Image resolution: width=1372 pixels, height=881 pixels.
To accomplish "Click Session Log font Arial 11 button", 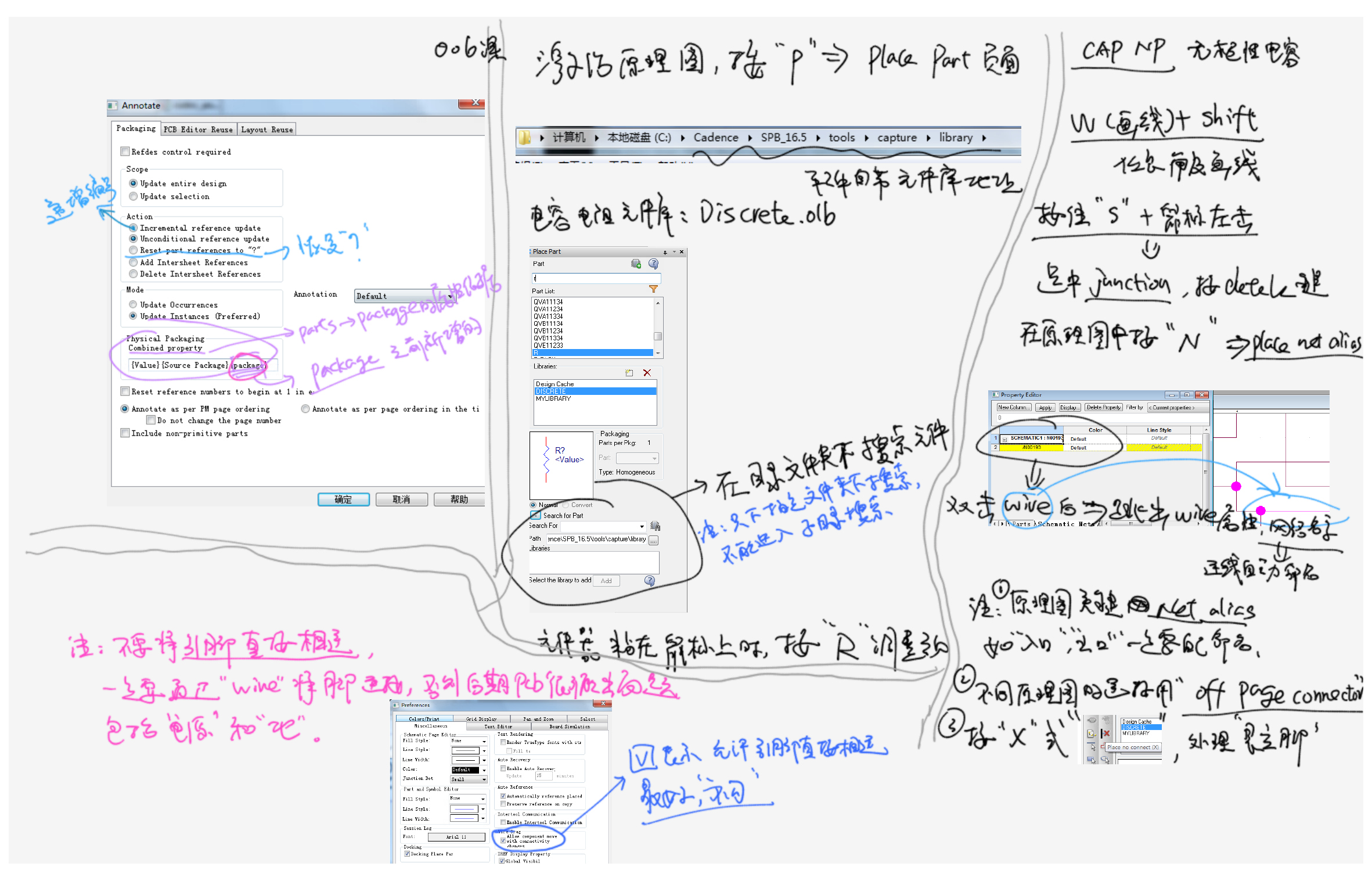I will click(x=456, y=837).
